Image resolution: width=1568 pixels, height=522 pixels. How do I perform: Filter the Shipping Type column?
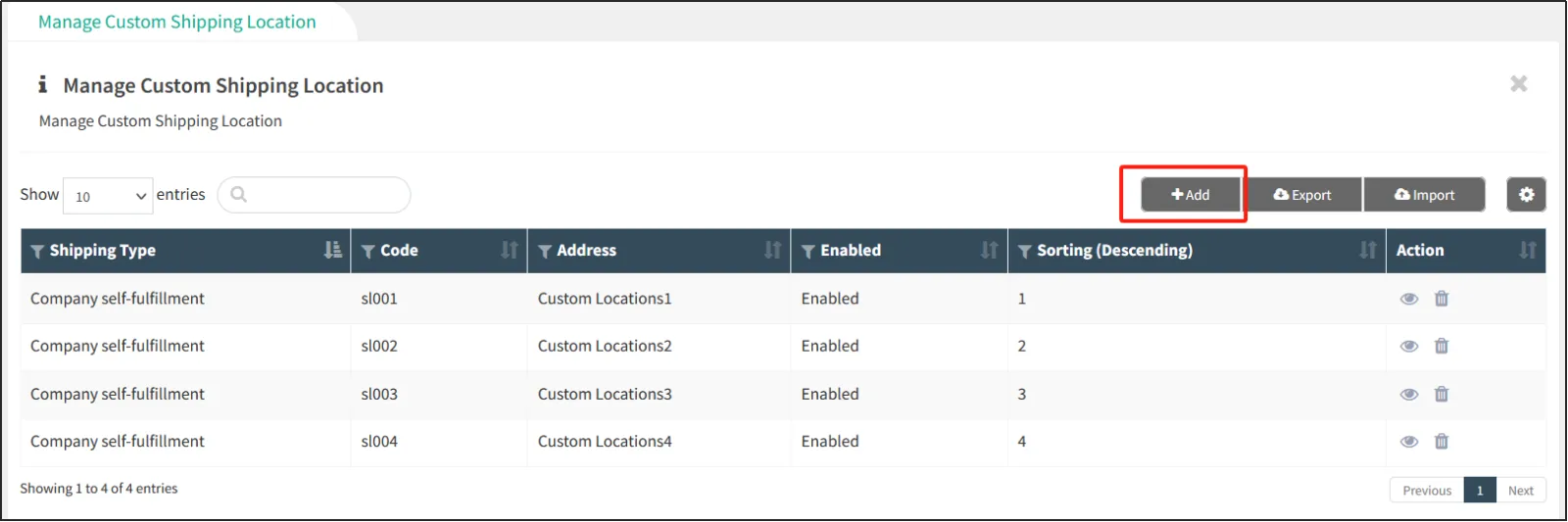tap(37, 252)
